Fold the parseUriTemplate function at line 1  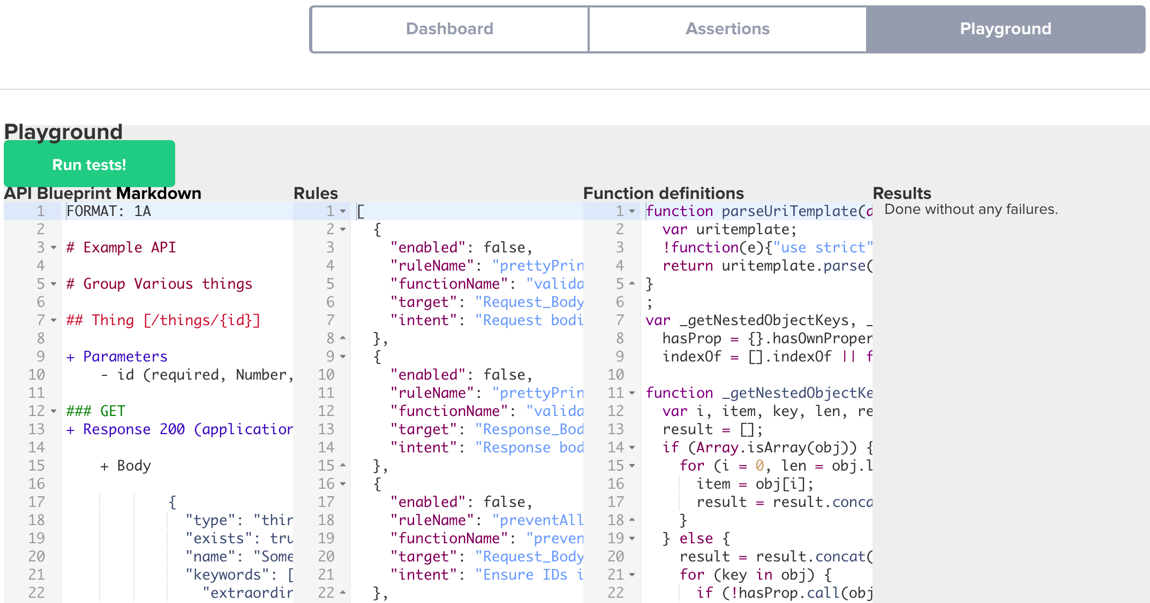633,211
